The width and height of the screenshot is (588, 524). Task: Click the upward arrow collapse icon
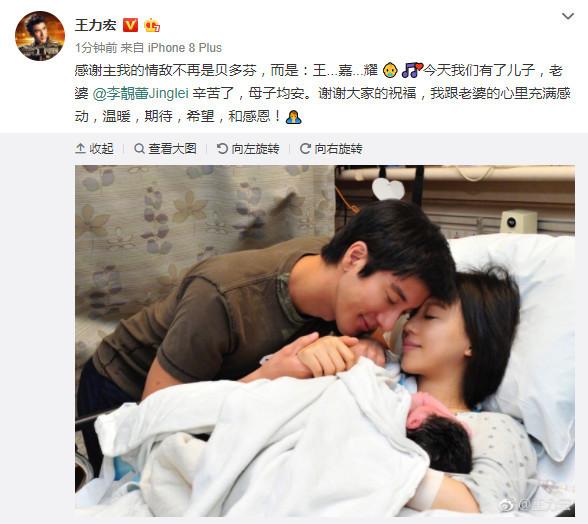coord(80,149)
